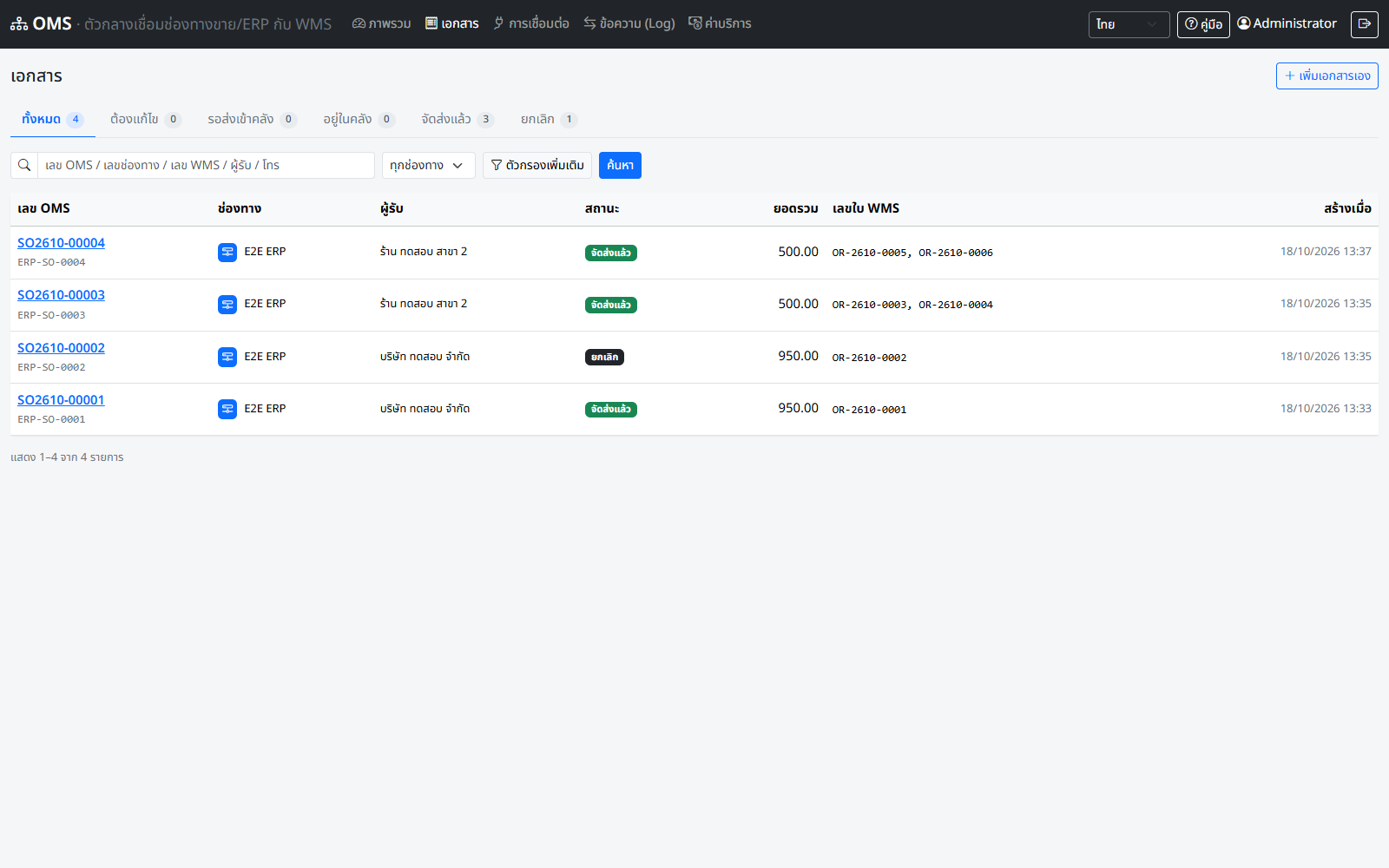Click เพิ่มเอกสารเอง add document button
This screenshot has width=1389, height=868.
(x=1326, y=76)
